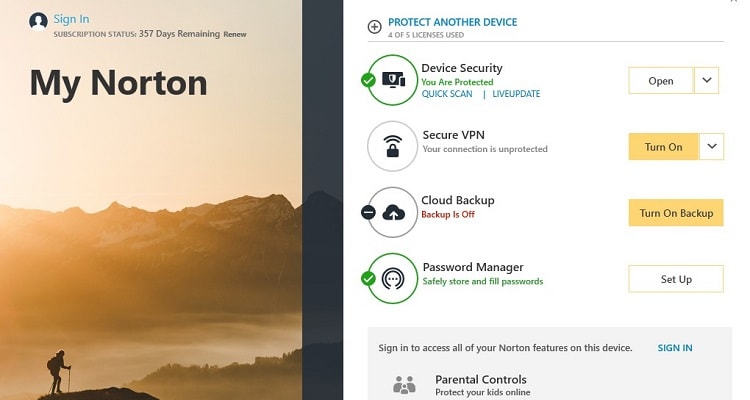Viewport: 750px width, 400px height.
Task: Click Set Up for Password Manager
Action: (676, 279)
